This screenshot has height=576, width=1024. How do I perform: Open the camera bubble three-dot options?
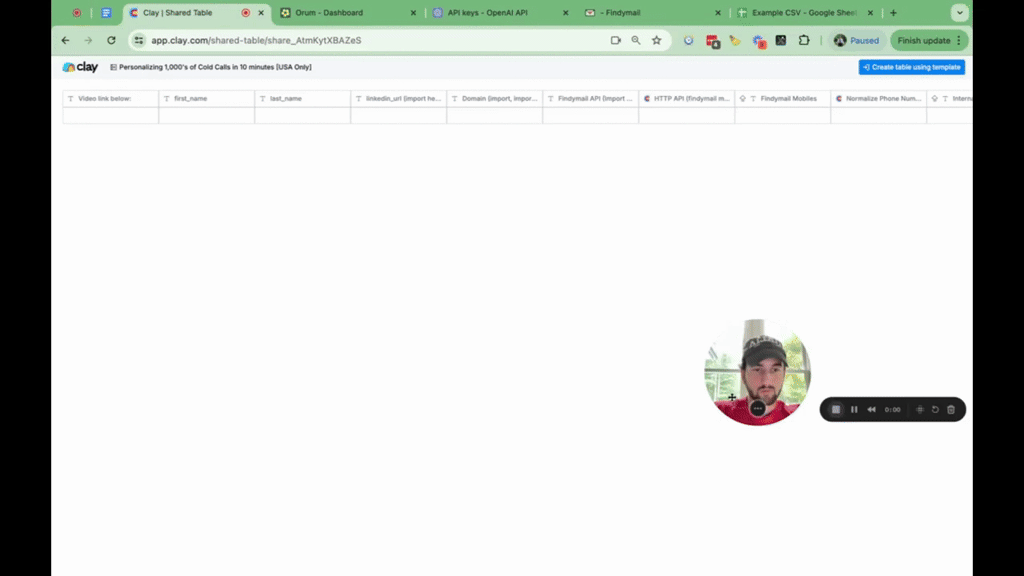tap(757, 408)
